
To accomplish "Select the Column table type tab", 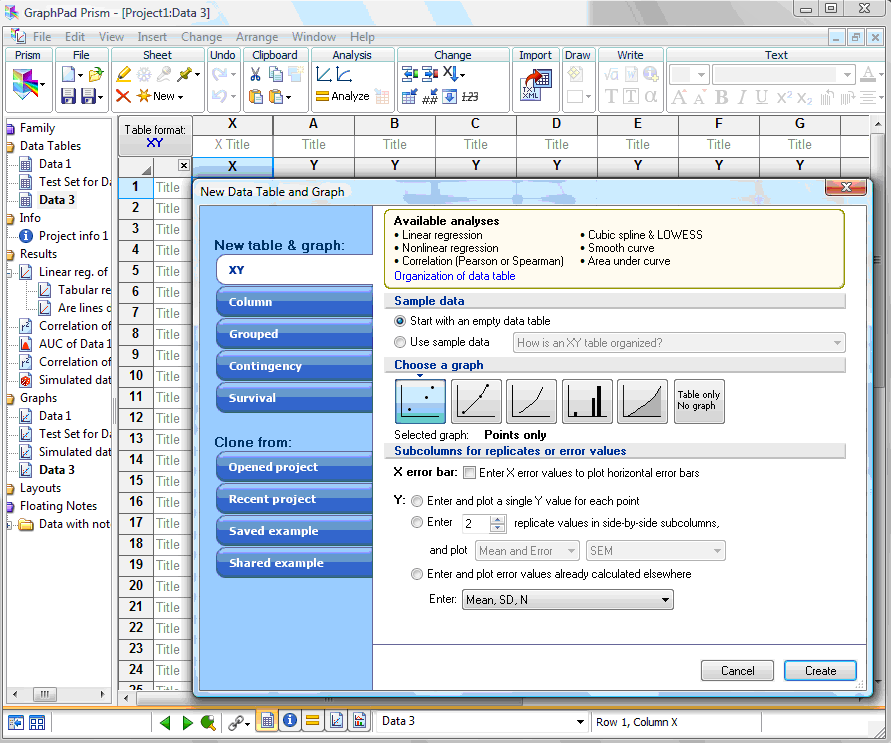I will pos(294,302).
